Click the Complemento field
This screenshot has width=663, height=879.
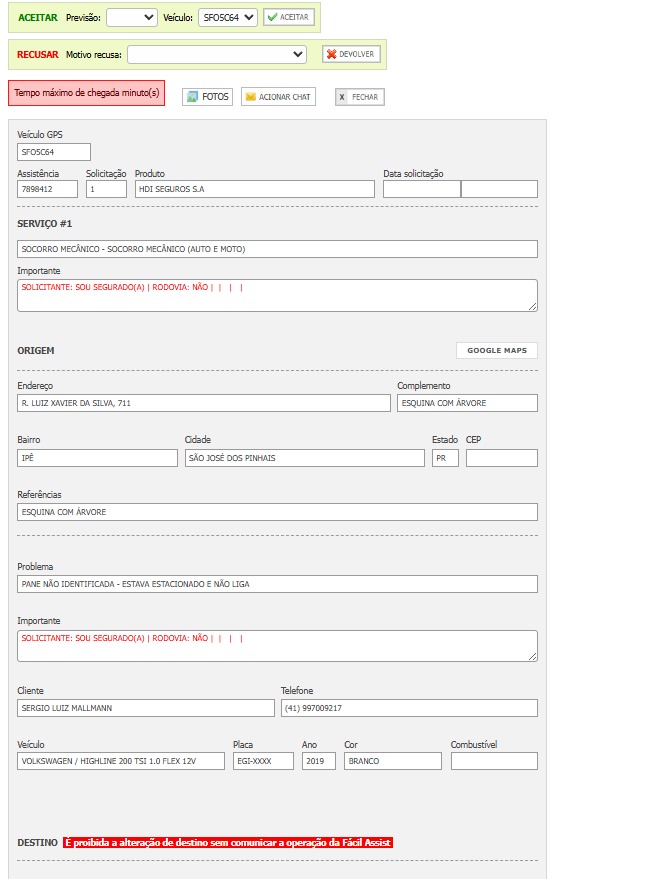click(467, 403)
